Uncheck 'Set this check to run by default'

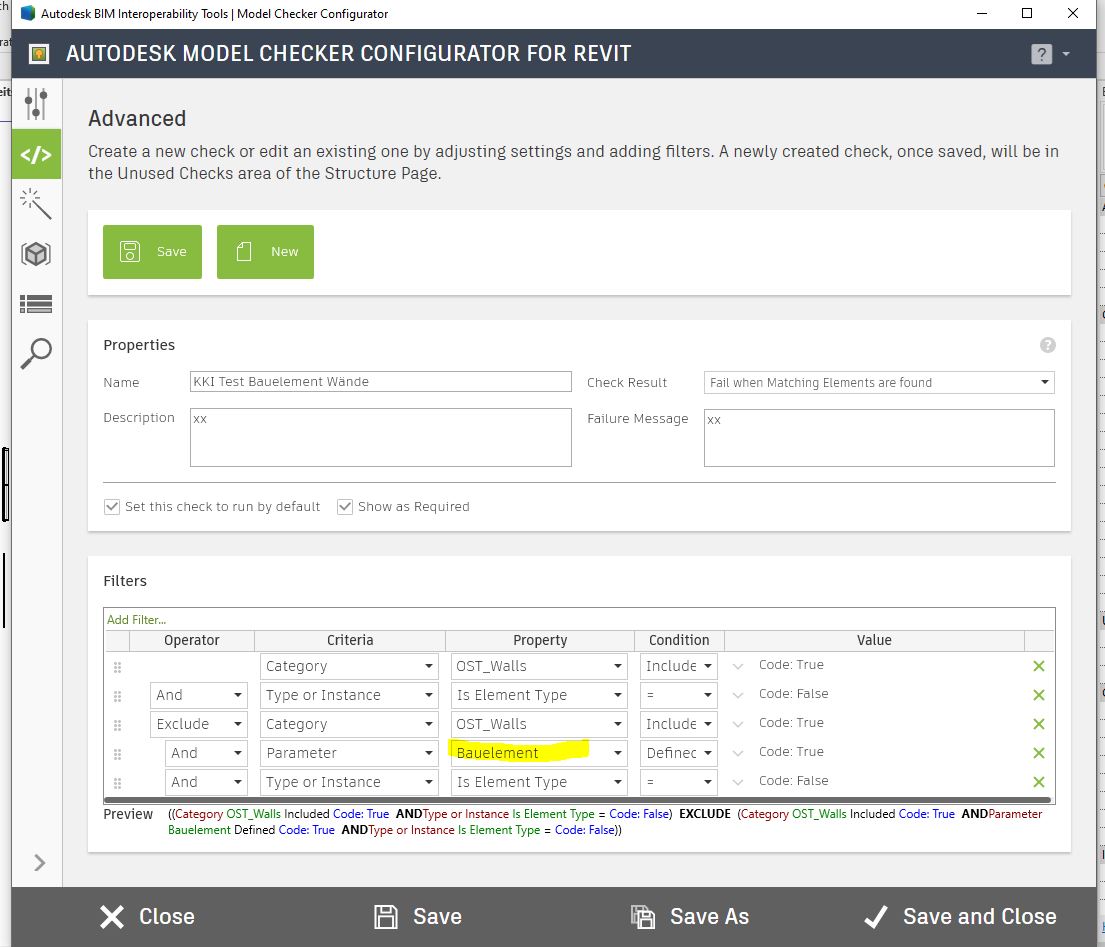click(x=112, y=507)
